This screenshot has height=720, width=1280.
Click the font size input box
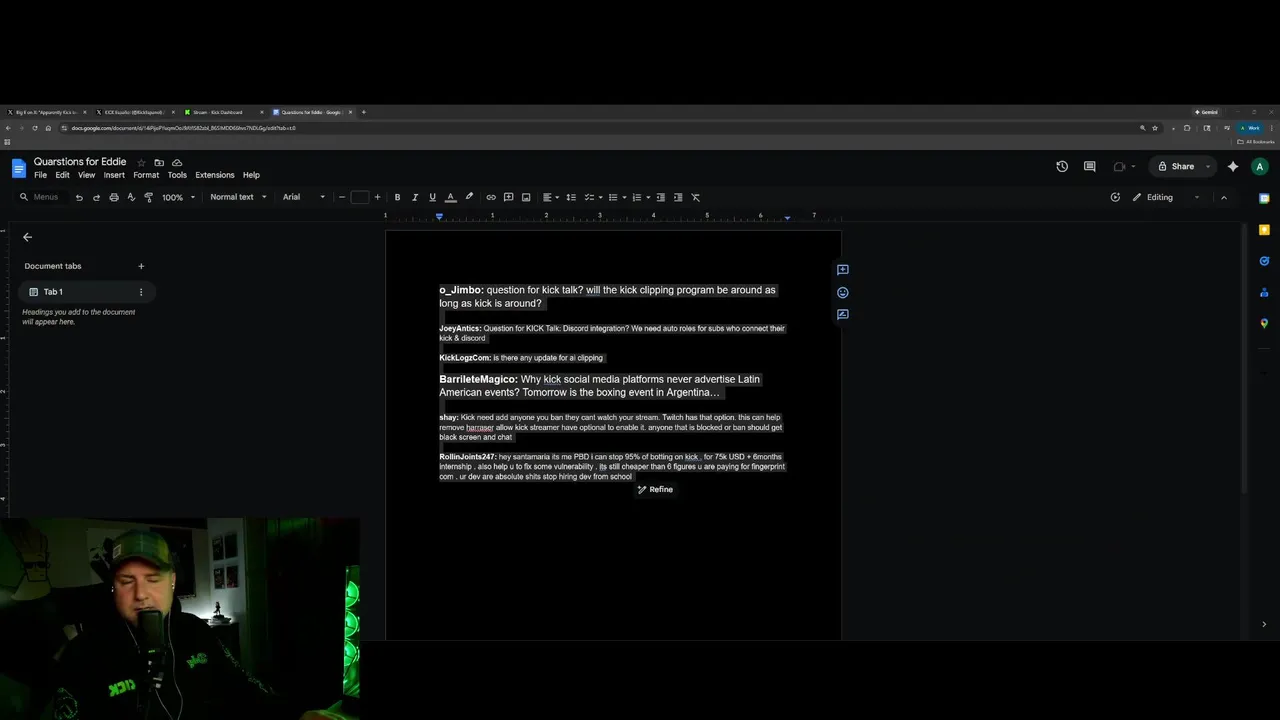coord(360,197)
